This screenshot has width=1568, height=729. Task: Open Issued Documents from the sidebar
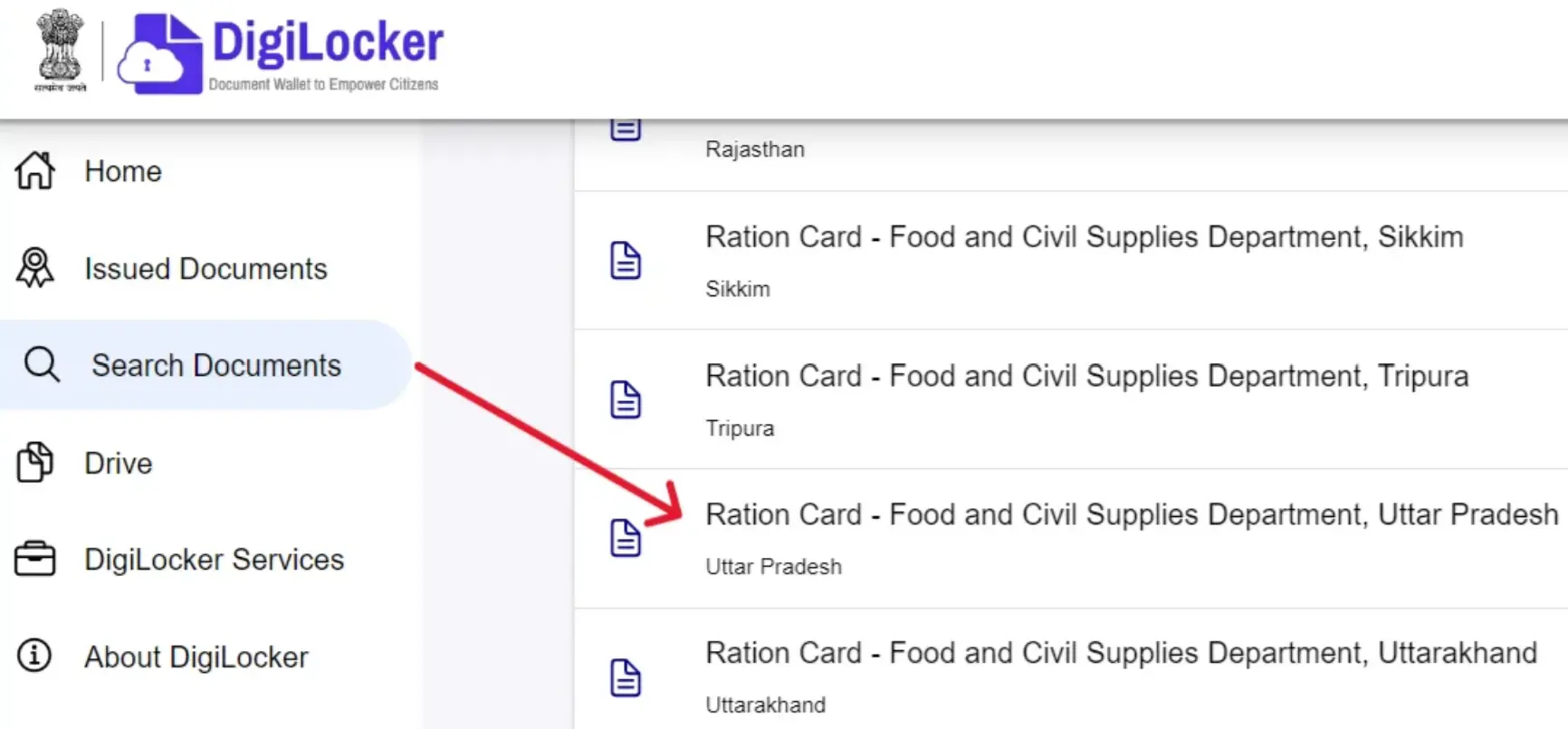(206, 267)
